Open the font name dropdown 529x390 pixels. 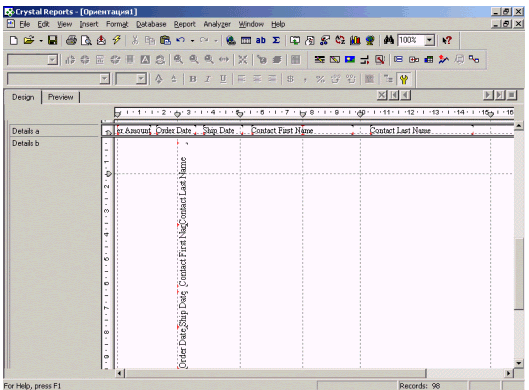click(105, 79)
